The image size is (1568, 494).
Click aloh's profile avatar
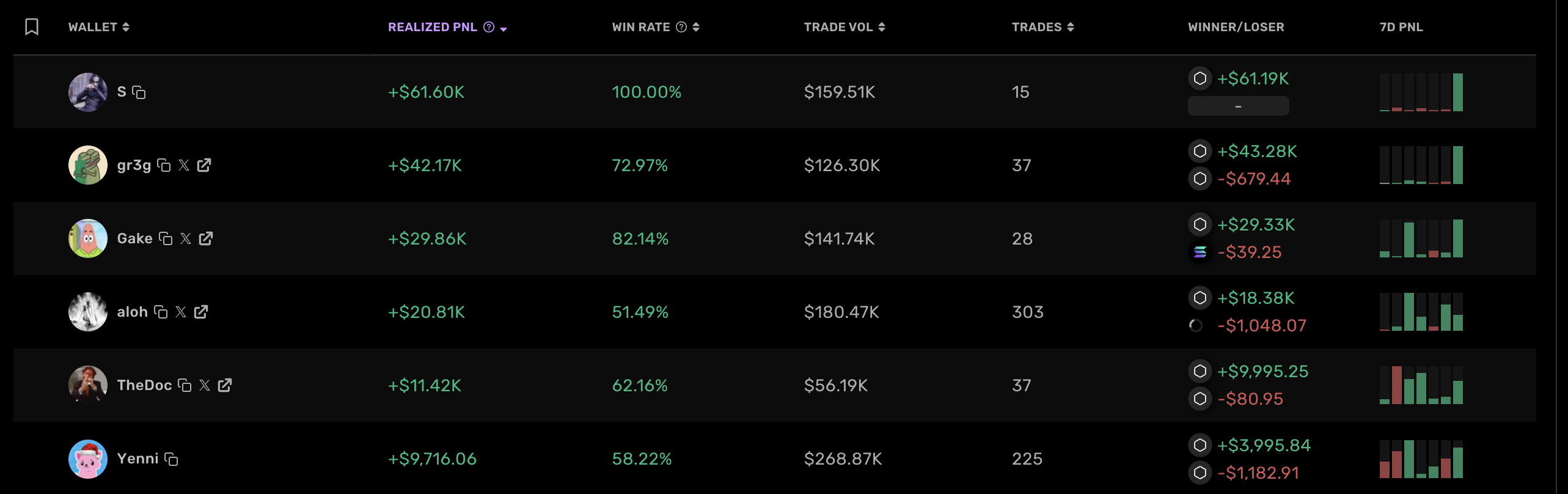tap(88, 312)
